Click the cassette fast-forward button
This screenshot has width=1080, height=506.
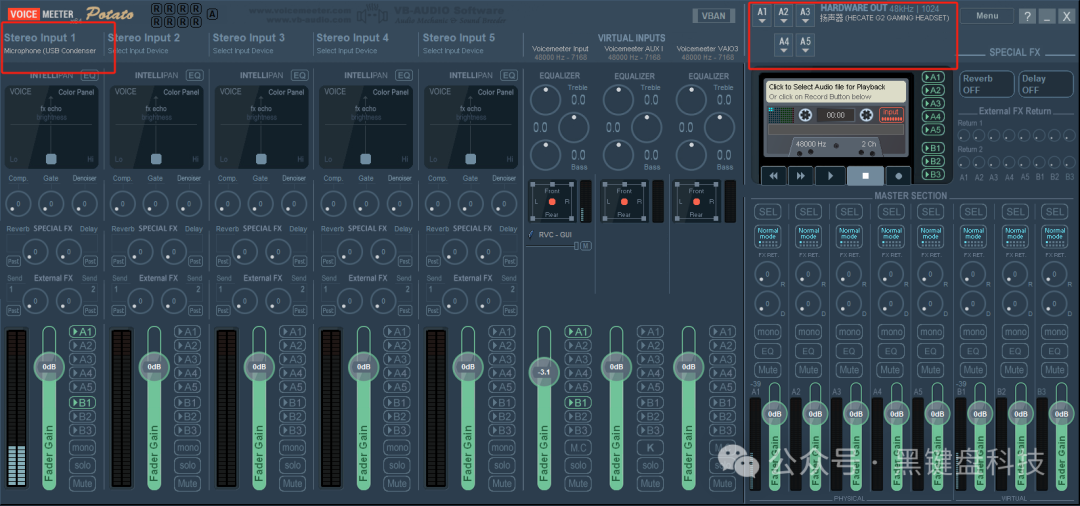(801, 175)
